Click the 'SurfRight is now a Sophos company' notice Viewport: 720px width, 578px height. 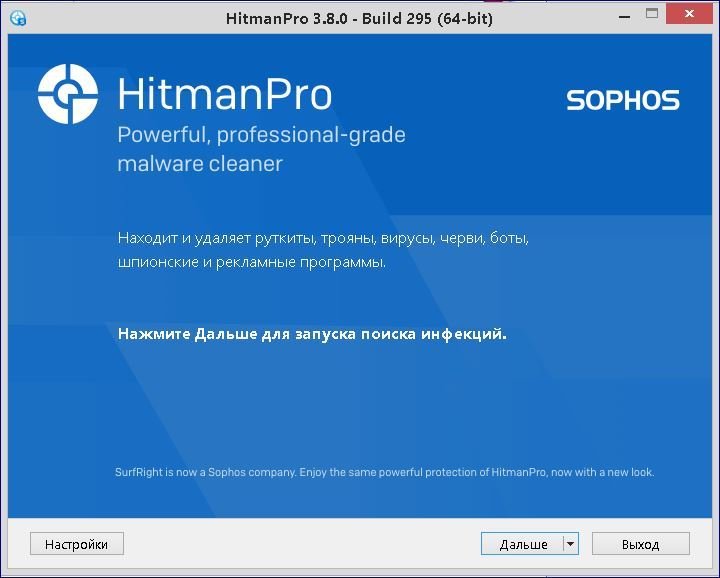click(x=384, y=472)
